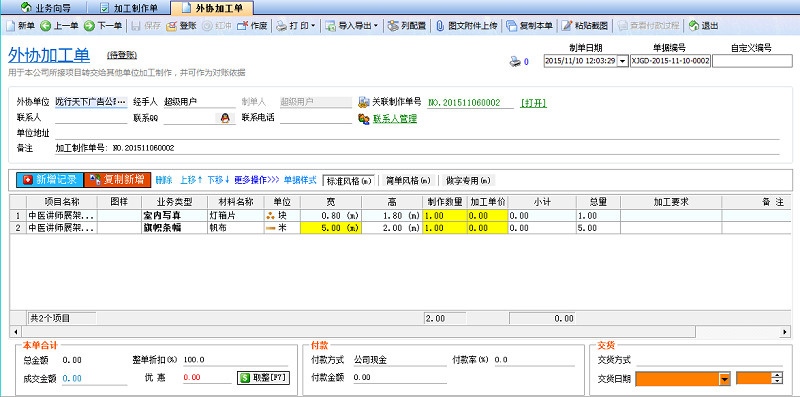Open the 交货日期 dropdown arrow
This screenshot has height=397, width=800.
724,379
